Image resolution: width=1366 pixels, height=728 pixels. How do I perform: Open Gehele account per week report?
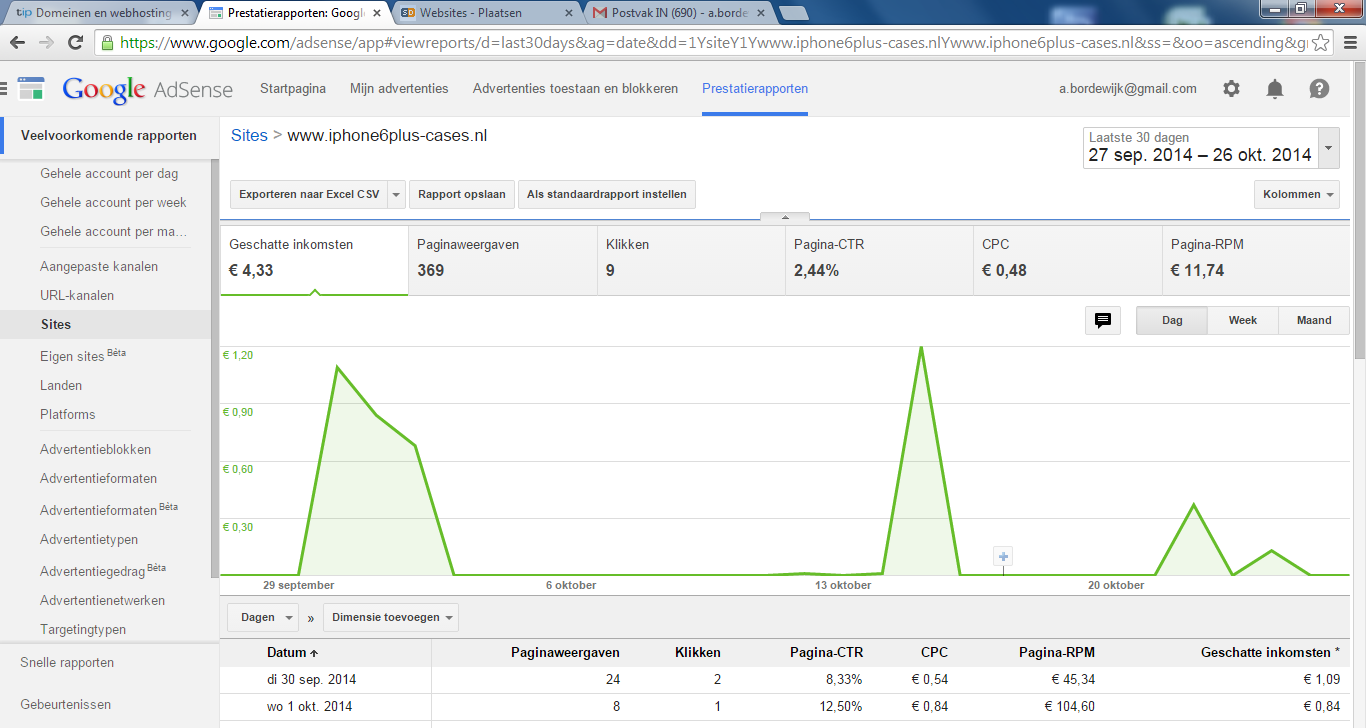(x=113, y=202)
